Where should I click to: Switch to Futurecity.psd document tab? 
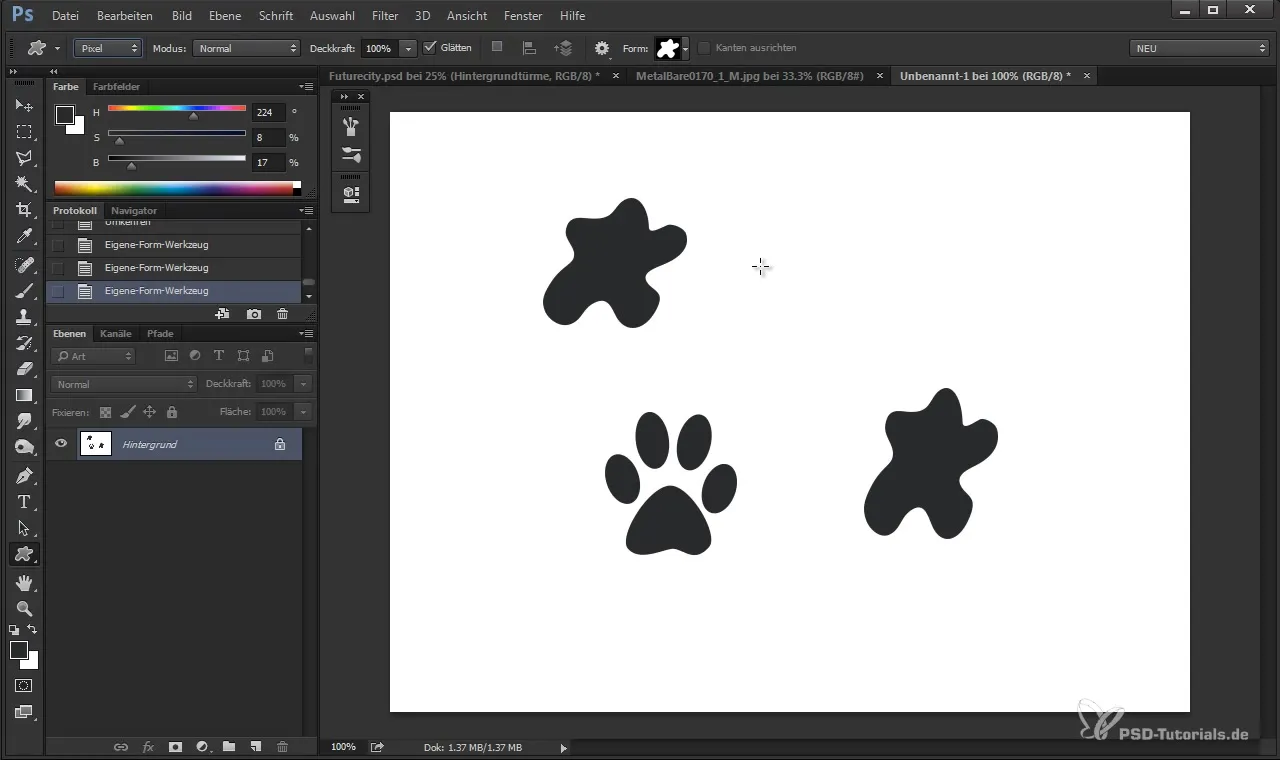pos(464,76)
